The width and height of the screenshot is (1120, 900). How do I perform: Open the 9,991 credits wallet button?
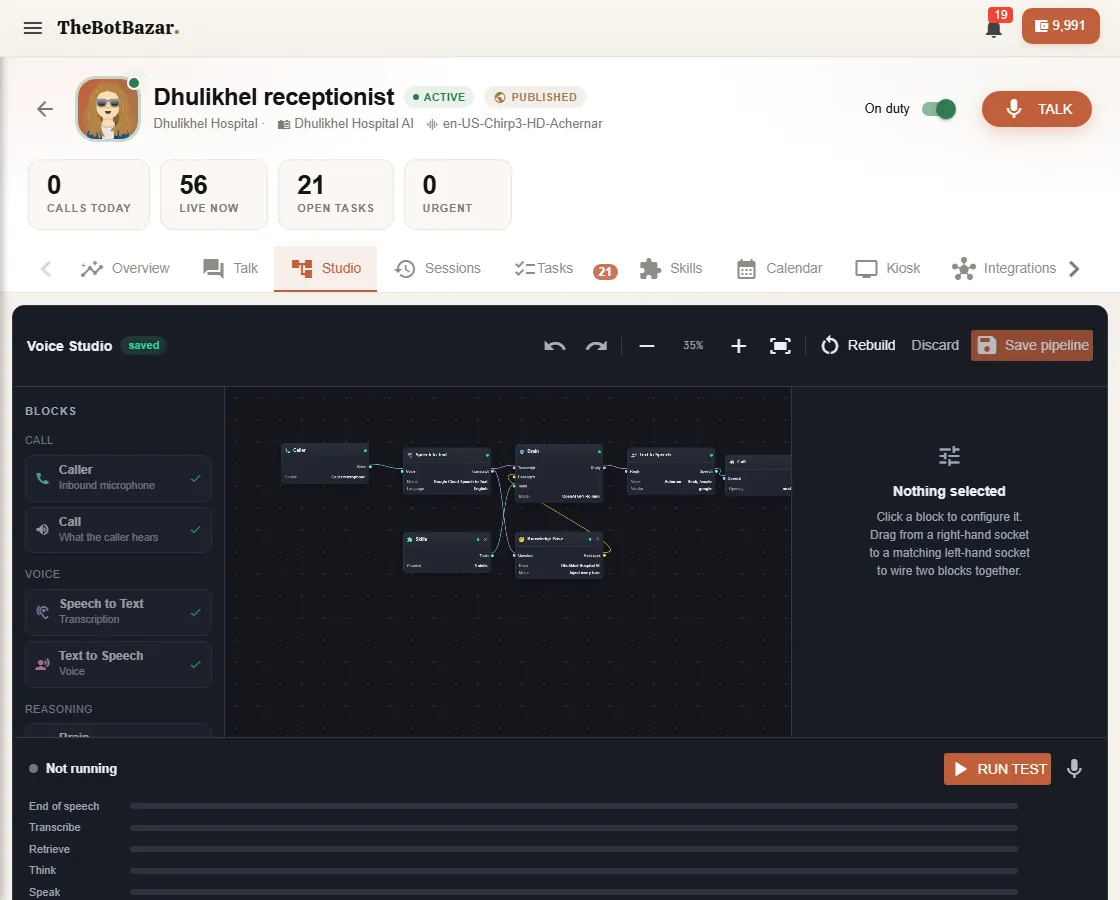click(1061, 26)
